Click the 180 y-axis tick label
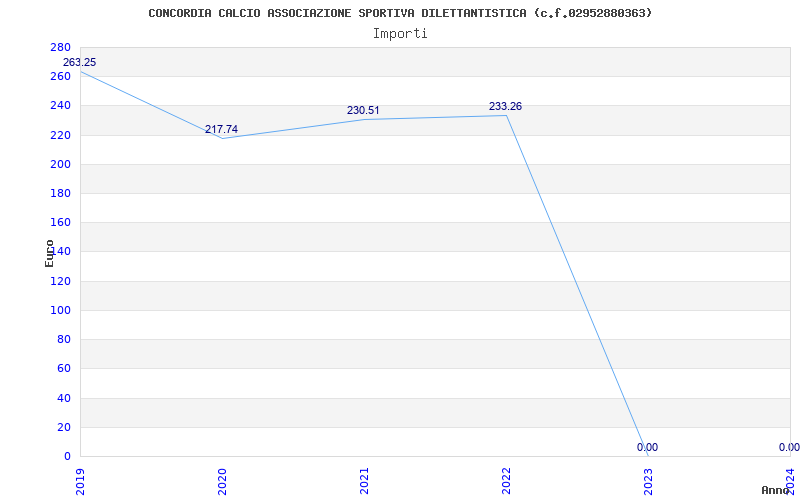The image size is (800, 500). [60, 193]
